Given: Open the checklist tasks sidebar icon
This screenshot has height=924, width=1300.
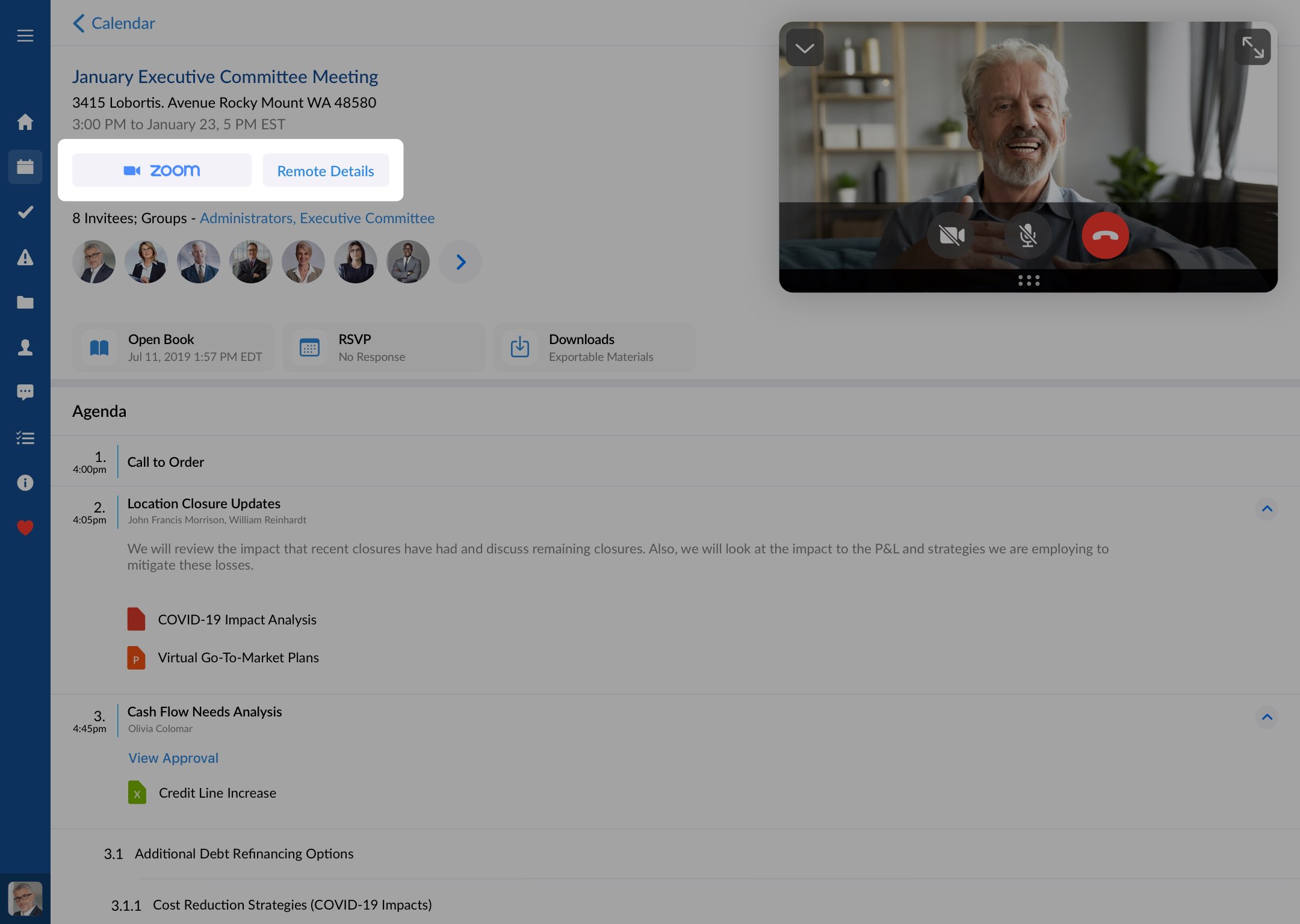Looking at the screenshot, I should coord(25,438).
